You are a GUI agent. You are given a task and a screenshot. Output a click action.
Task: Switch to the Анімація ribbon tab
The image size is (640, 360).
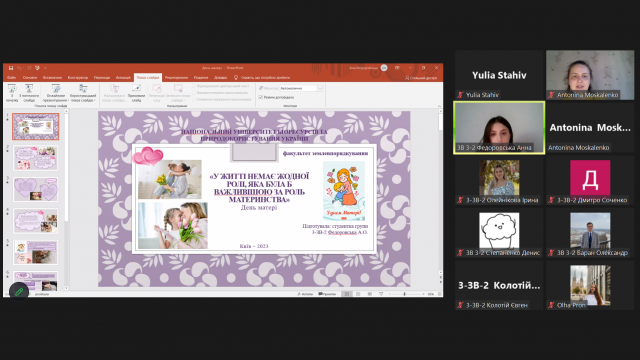pos(123,78)
